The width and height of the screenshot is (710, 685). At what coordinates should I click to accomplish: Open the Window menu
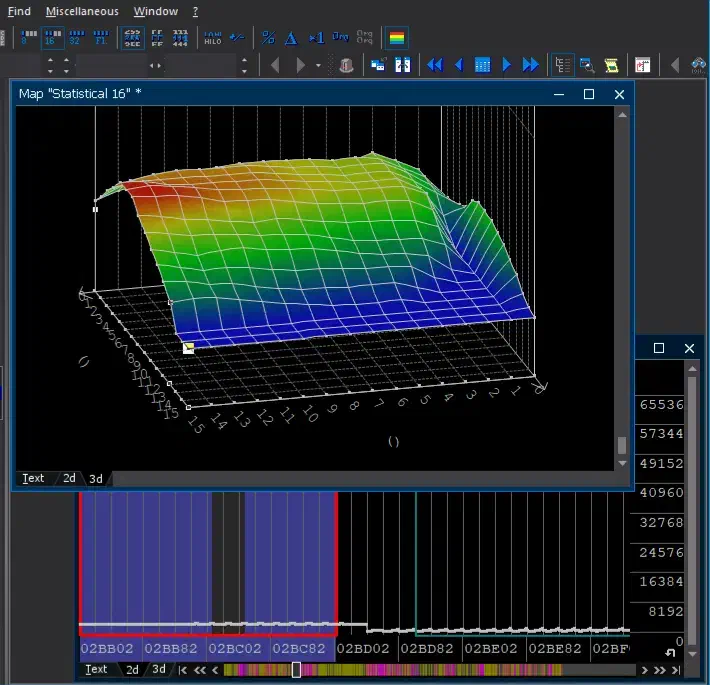155,11
